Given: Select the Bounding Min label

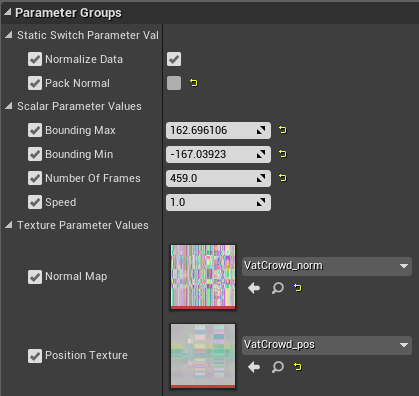Looking at the screenshot, I should tap(79, 154).
